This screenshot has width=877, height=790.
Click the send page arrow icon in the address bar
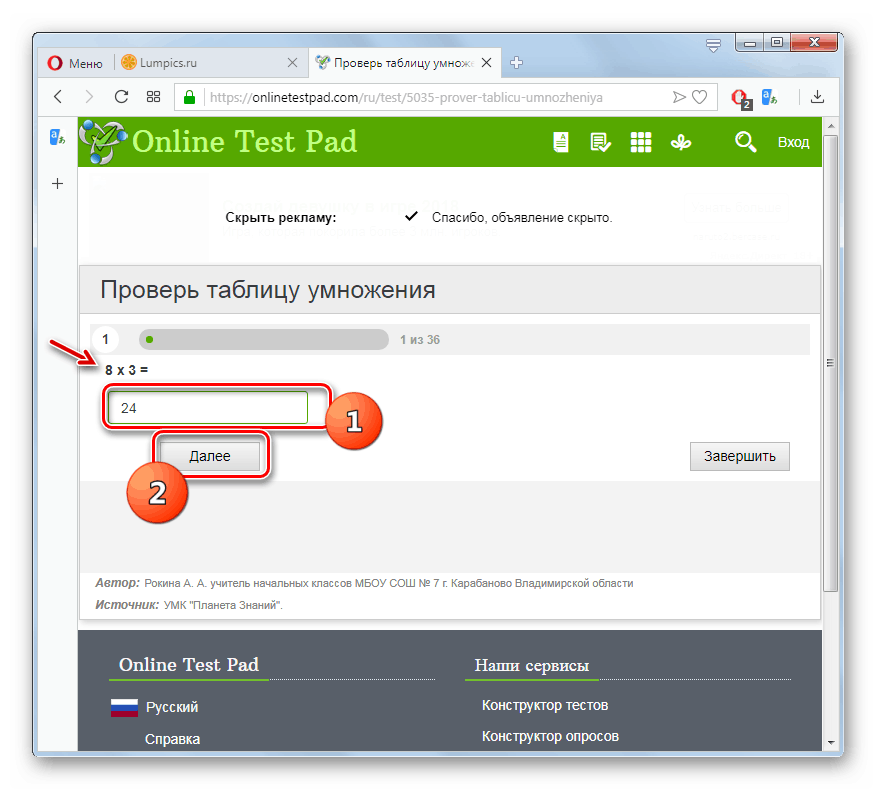(679, 97)
